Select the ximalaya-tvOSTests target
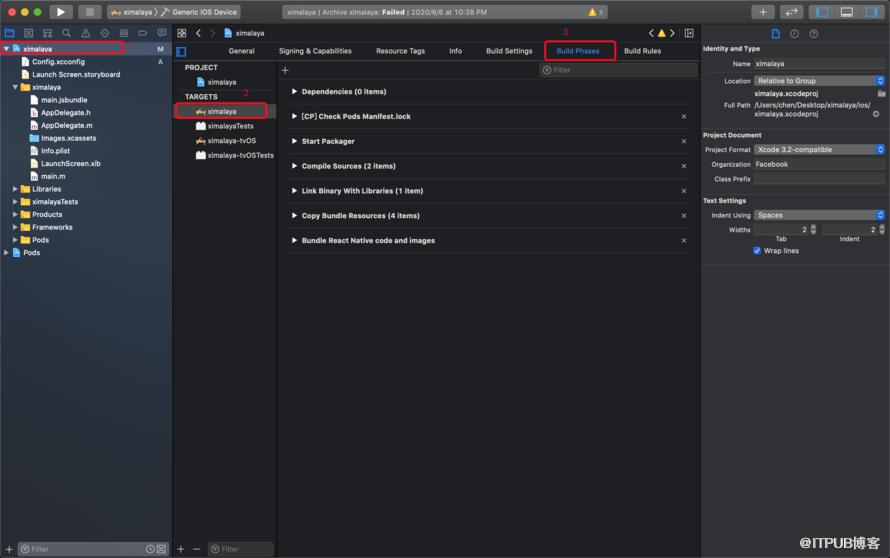Screen dimensions: 890x558 click(234, 155)
